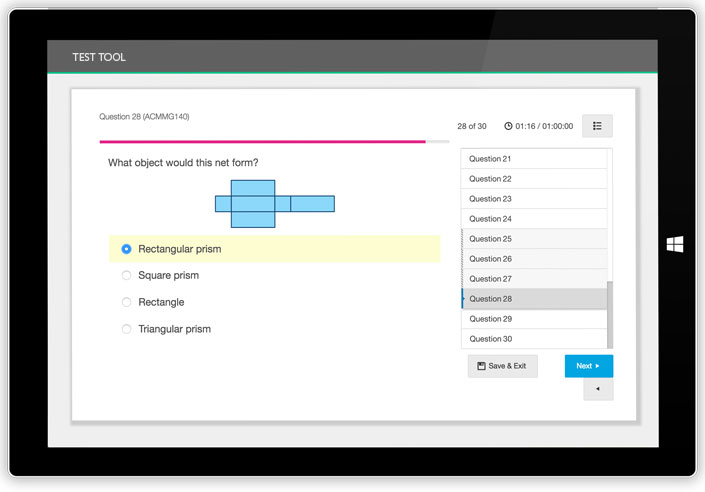This screenshot has width=705, height=492.
Task: Jump to Question 27
Action: (534, 279)
